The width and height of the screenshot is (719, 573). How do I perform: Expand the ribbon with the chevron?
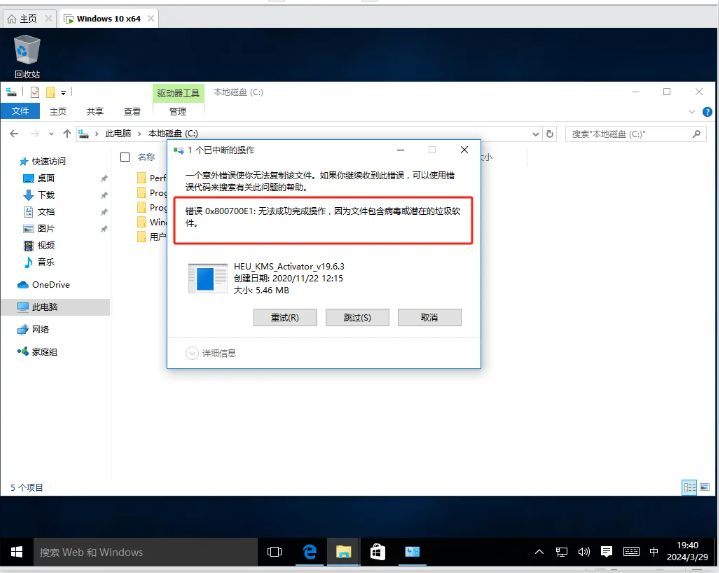(690, 111)
